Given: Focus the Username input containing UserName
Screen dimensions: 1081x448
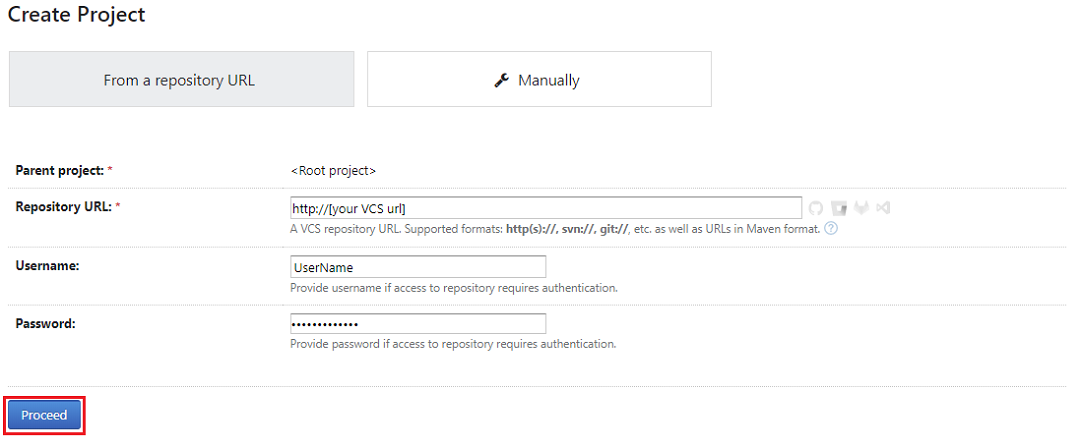Looking at the screenshot, I should tap(418, 267).
